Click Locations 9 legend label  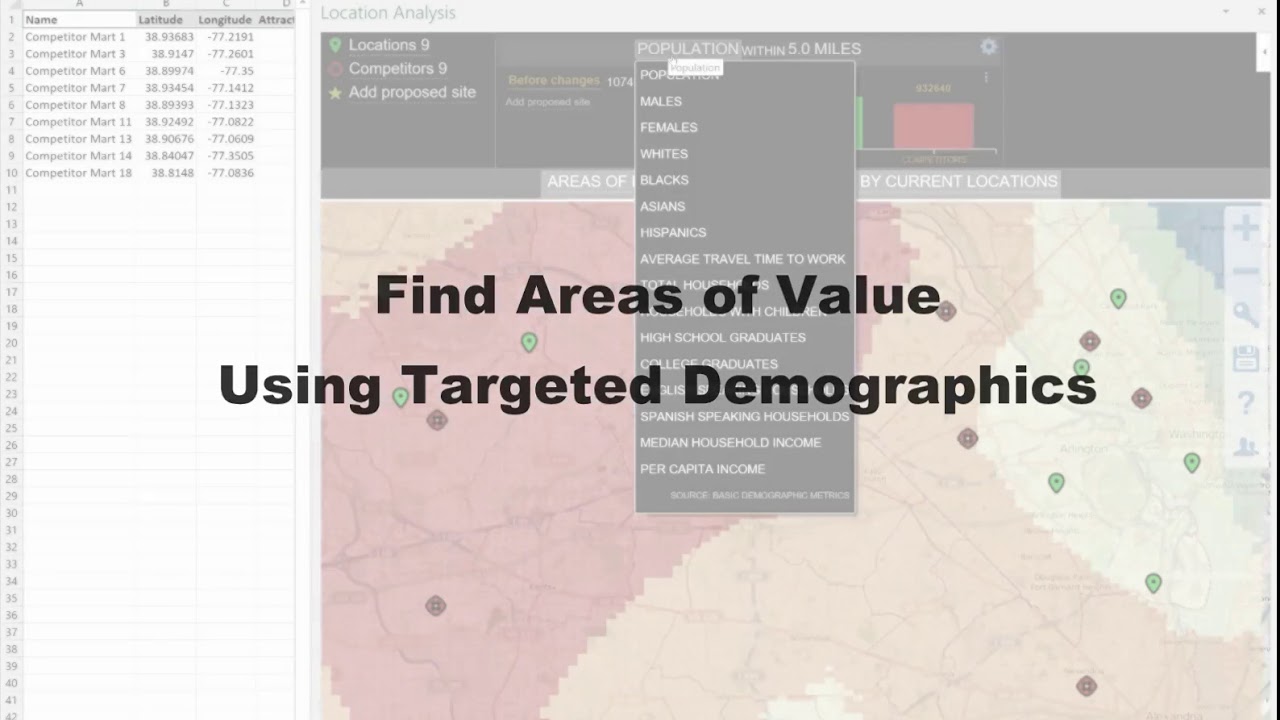click(389, 45)
